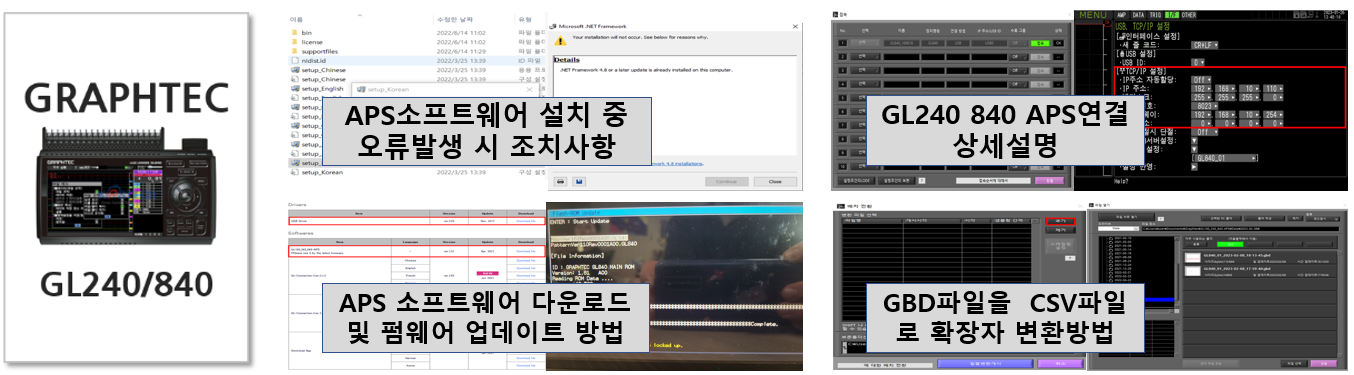Select the license folder icon

pos(293,43)
